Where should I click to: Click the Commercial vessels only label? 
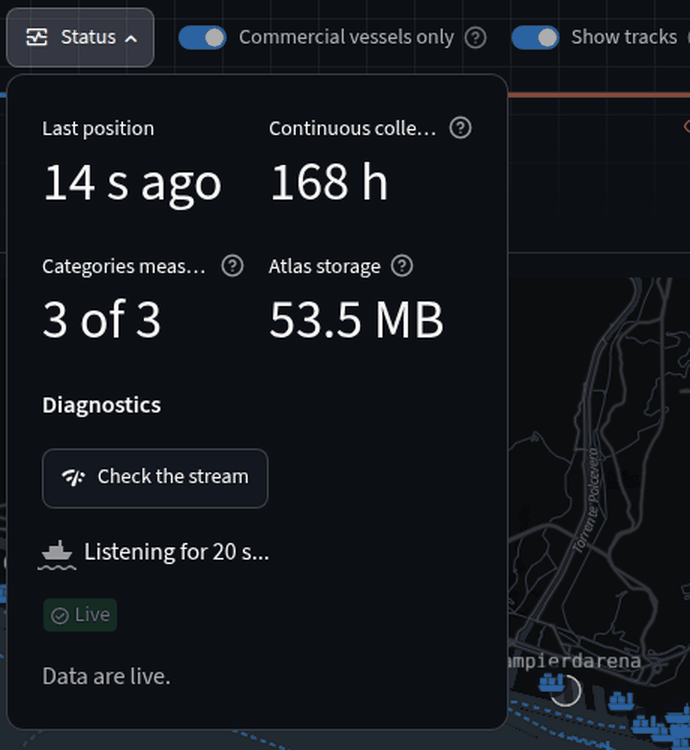tap(347, 37)
